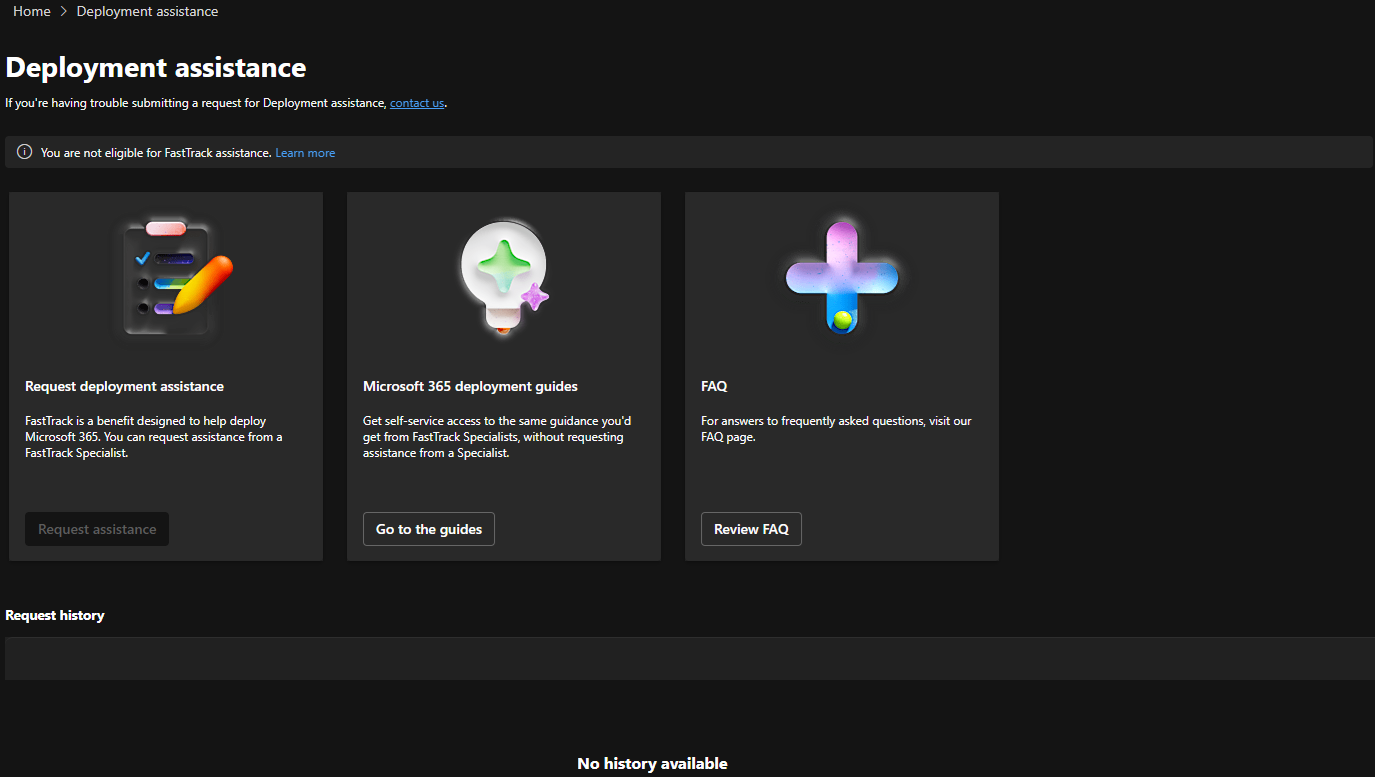This screenshot has height=777, width=1375.
Task: Open Learn more about FastTrack eligibility
Action: tap(305, 153)
